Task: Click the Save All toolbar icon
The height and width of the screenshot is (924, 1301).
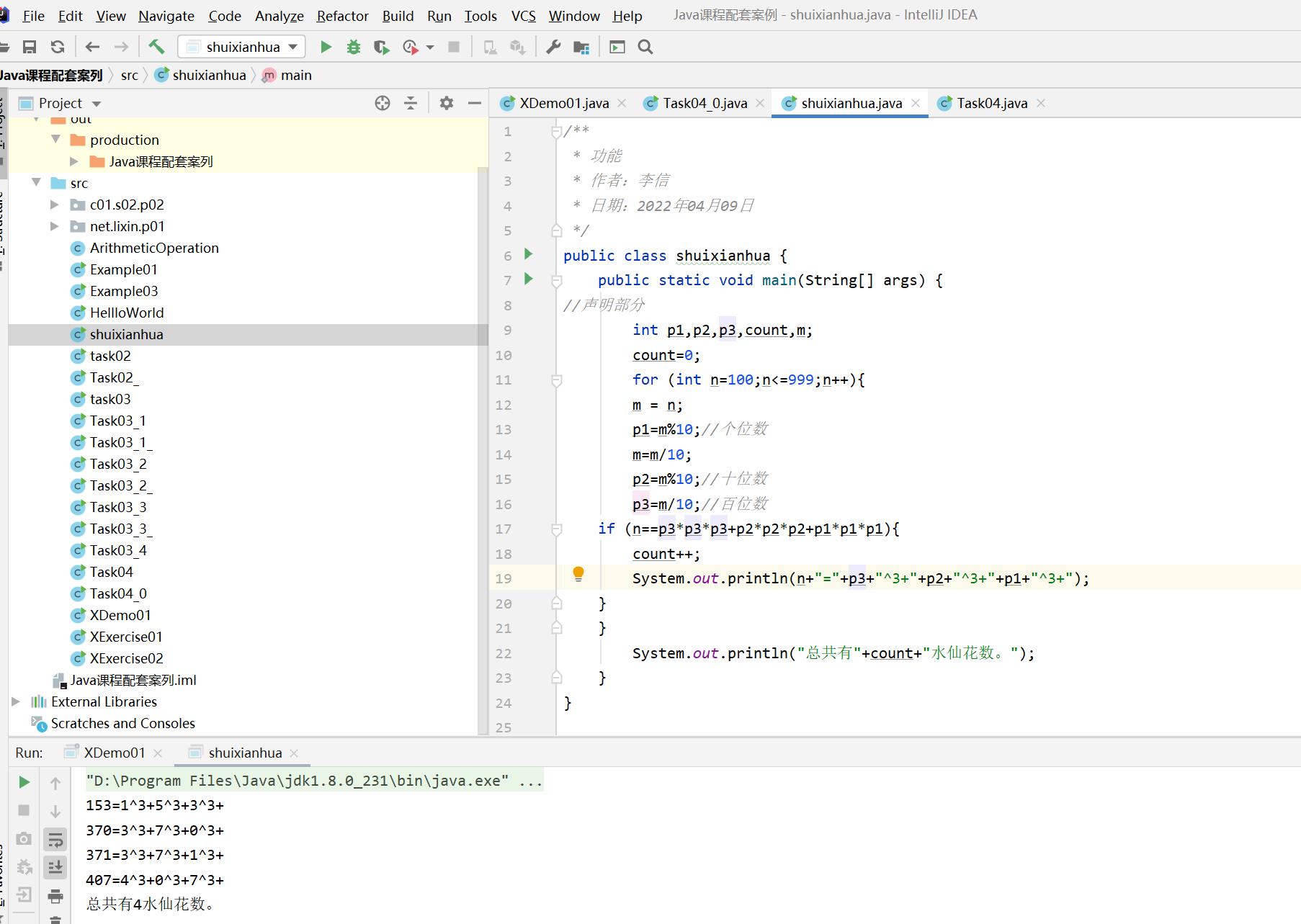Action: tap(30, 47)
